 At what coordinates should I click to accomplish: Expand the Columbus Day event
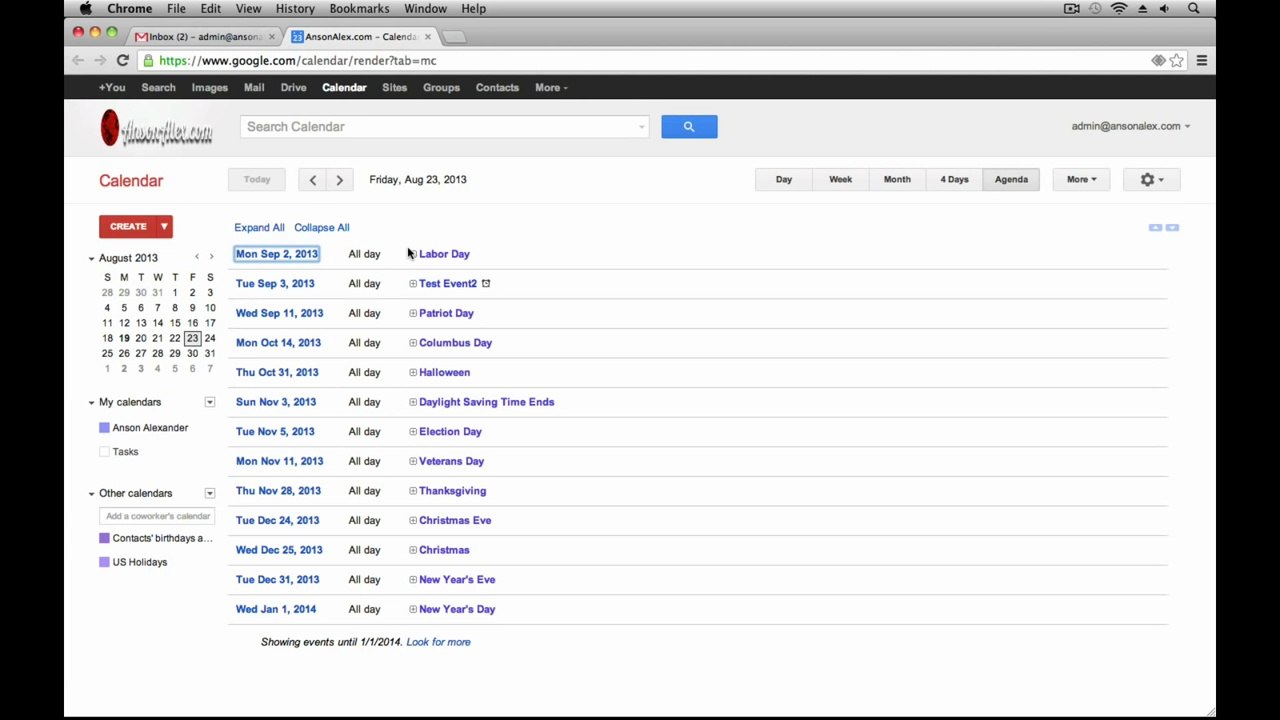click(413, 343)
